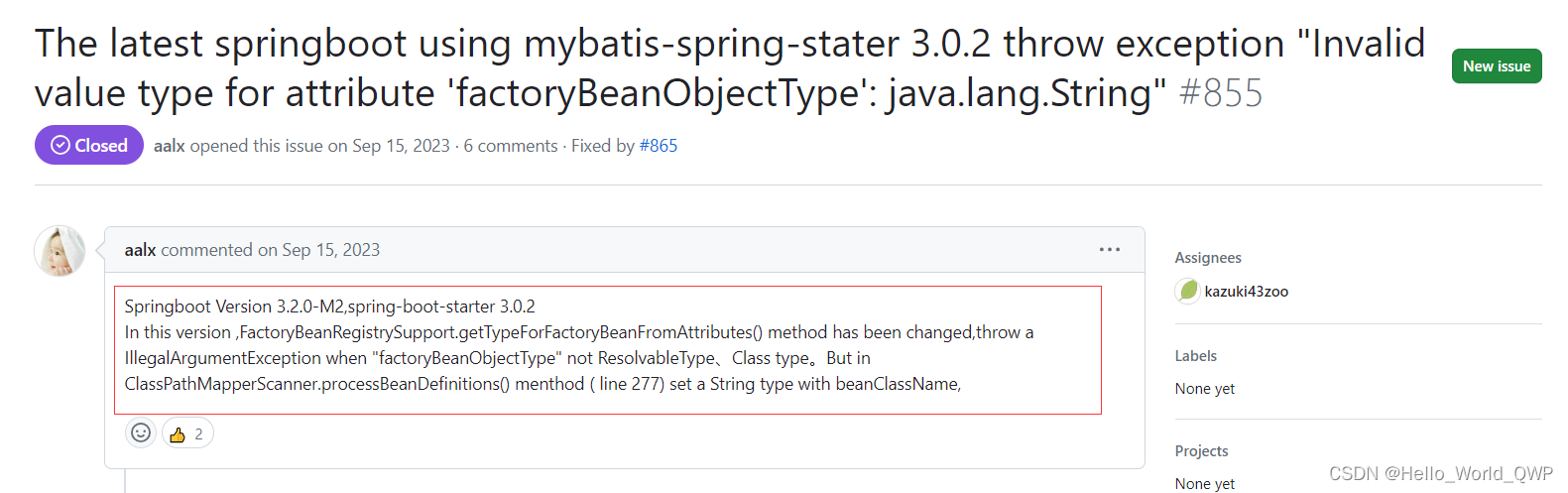The width and height of the screenshot is (1568, 493).
Task: Click the Labels sidebar heading
Action: coord(1195,356)
